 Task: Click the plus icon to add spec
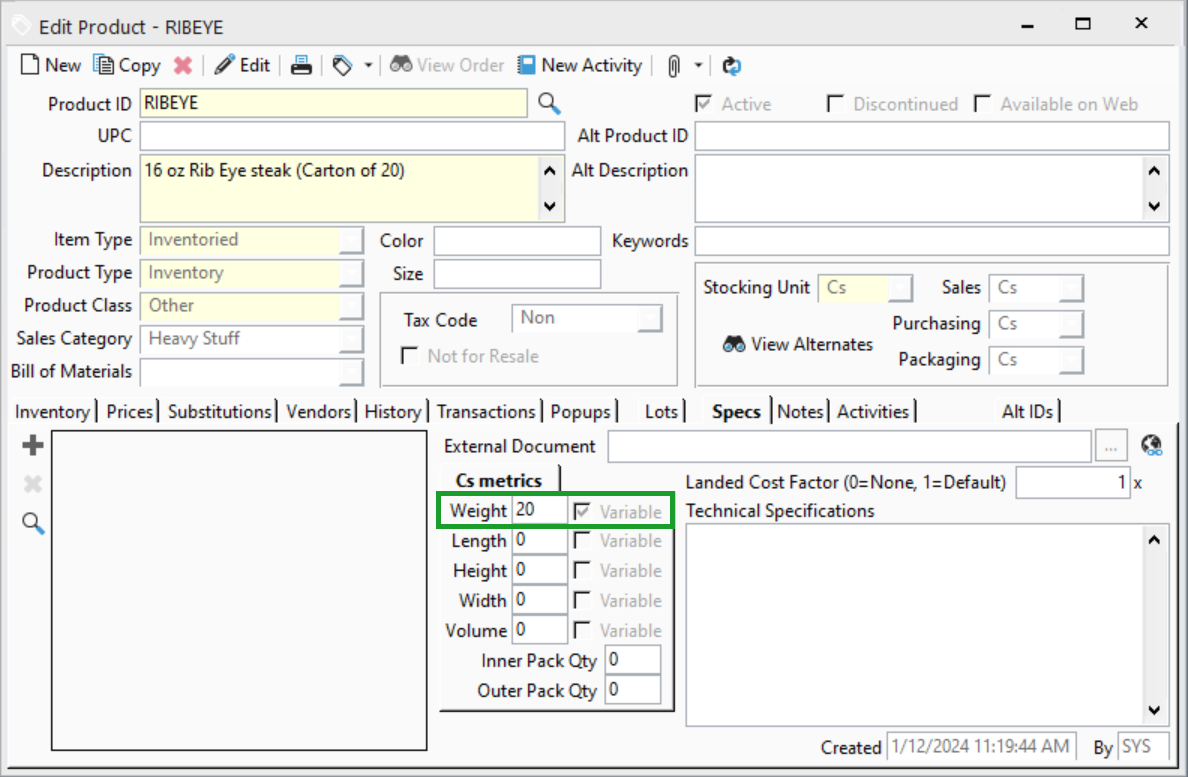33,446
